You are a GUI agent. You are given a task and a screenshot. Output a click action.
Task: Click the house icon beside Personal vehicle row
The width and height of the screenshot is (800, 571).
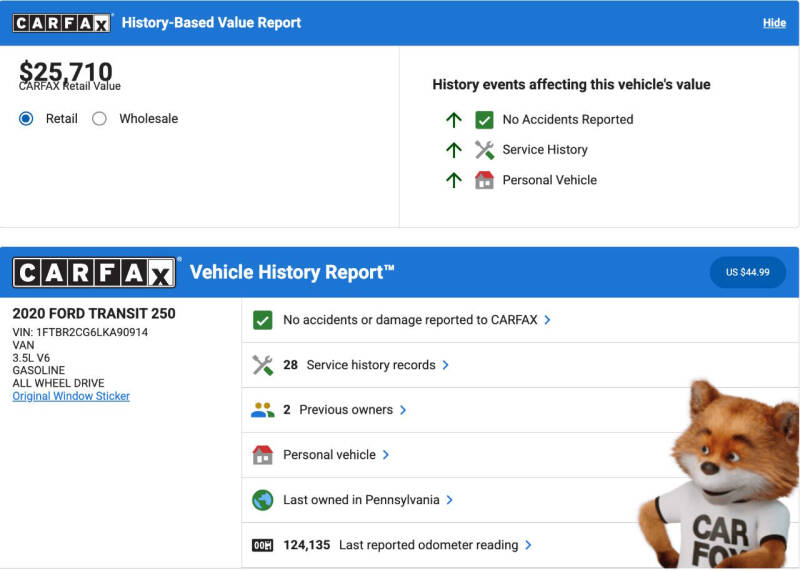(x=262, y=455)
